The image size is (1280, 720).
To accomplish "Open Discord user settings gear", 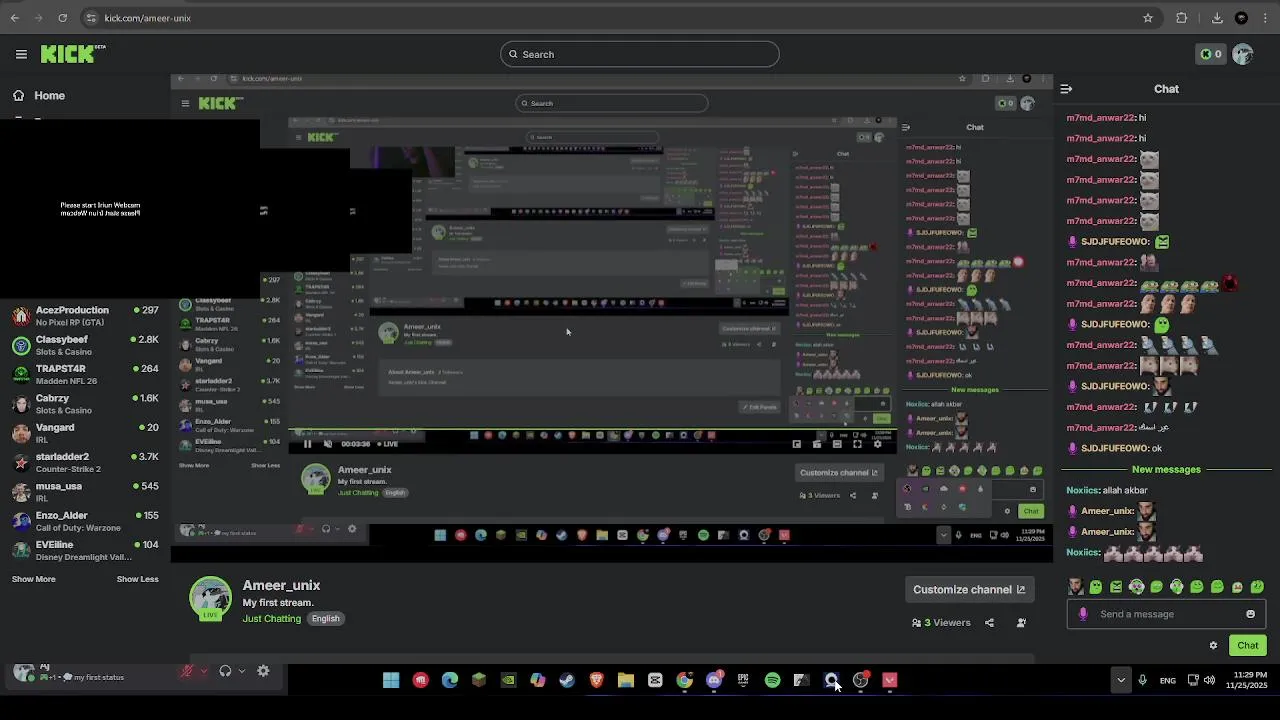I will (x=263, y=672).
